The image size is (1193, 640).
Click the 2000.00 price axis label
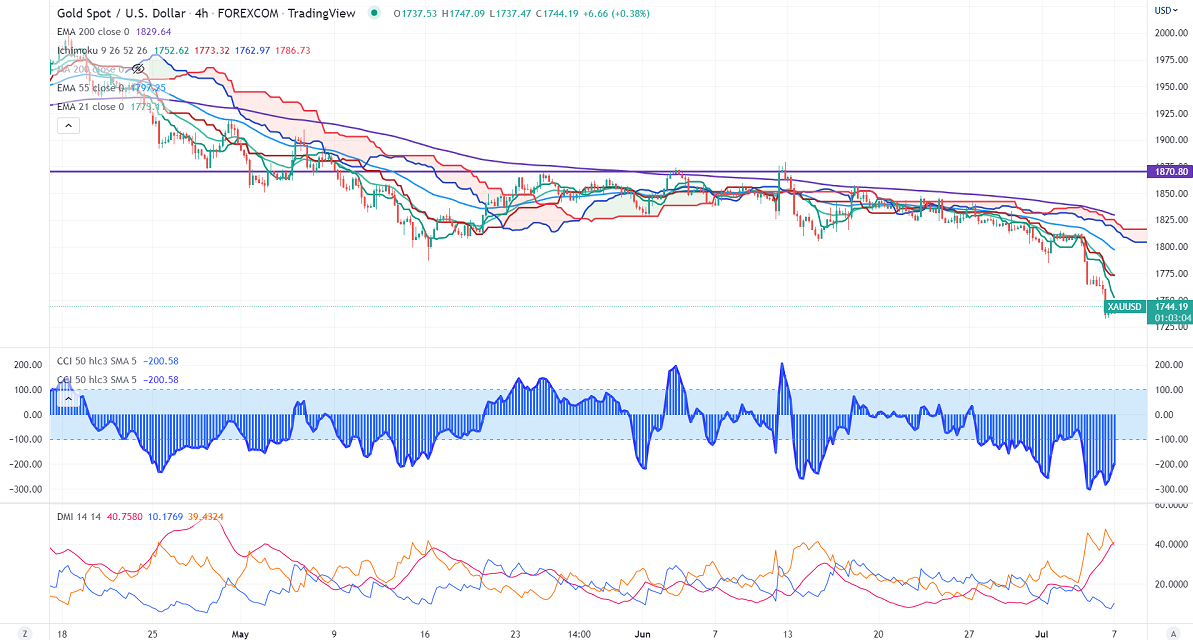pyautogui.click(x=1171, y=33)
